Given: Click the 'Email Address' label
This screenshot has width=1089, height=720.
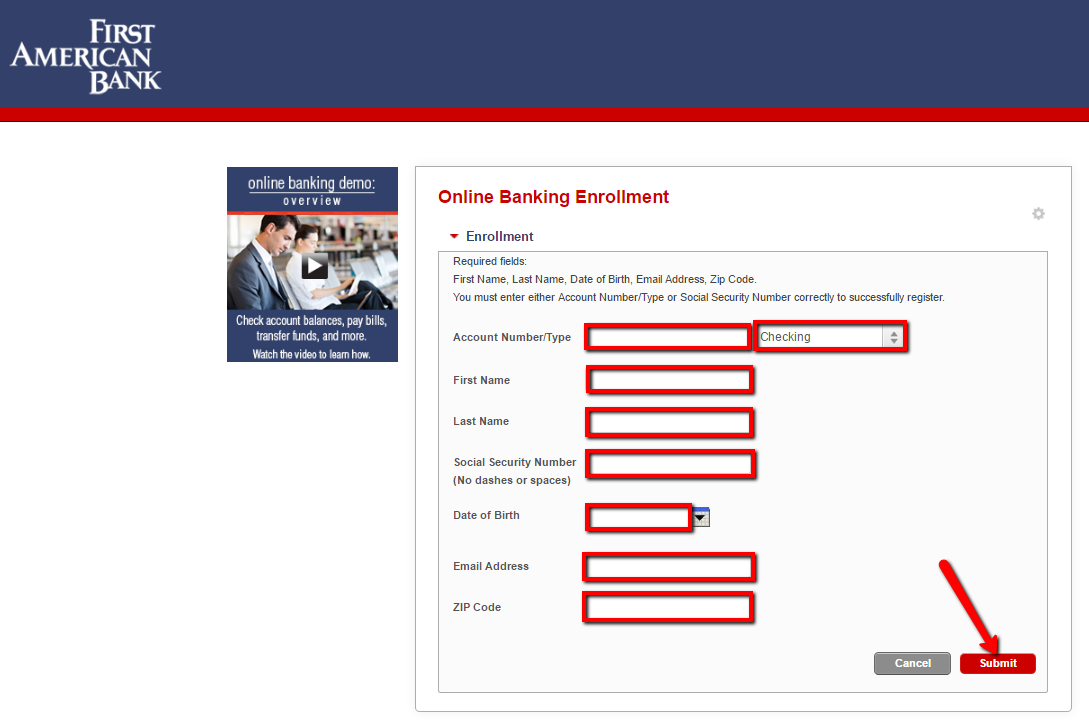Looking at the screenshot, I should pyautogui.click(x=491, y=567).
